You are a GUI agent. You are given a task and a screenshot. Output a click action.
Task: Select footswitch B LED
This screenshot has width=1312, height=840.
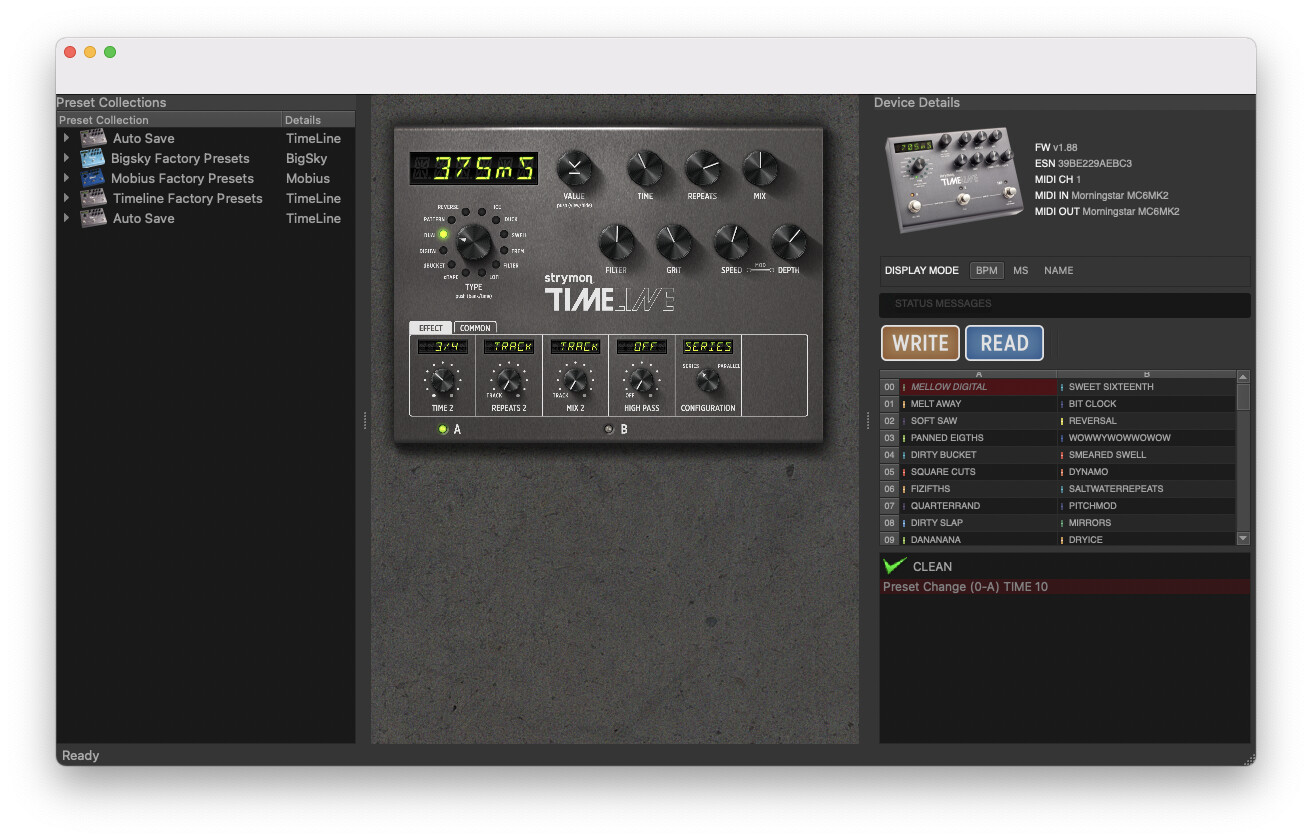[609, 429]
